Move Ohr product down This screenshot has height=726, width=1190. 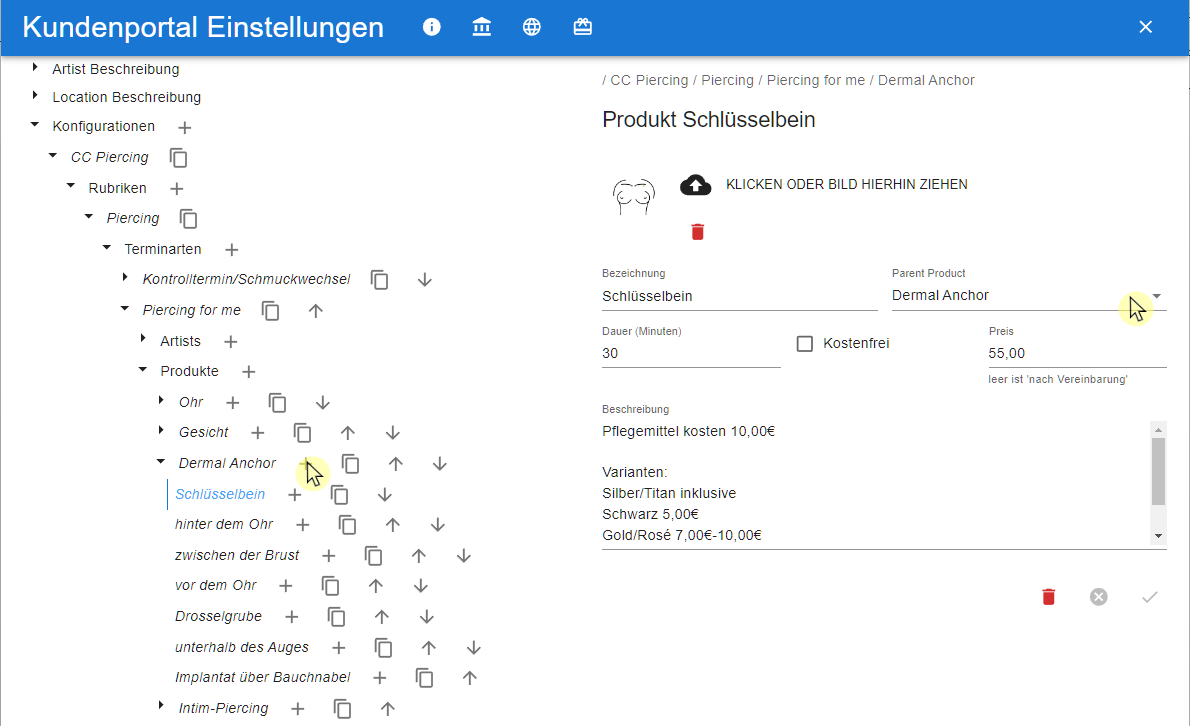(x=323, y=403)
